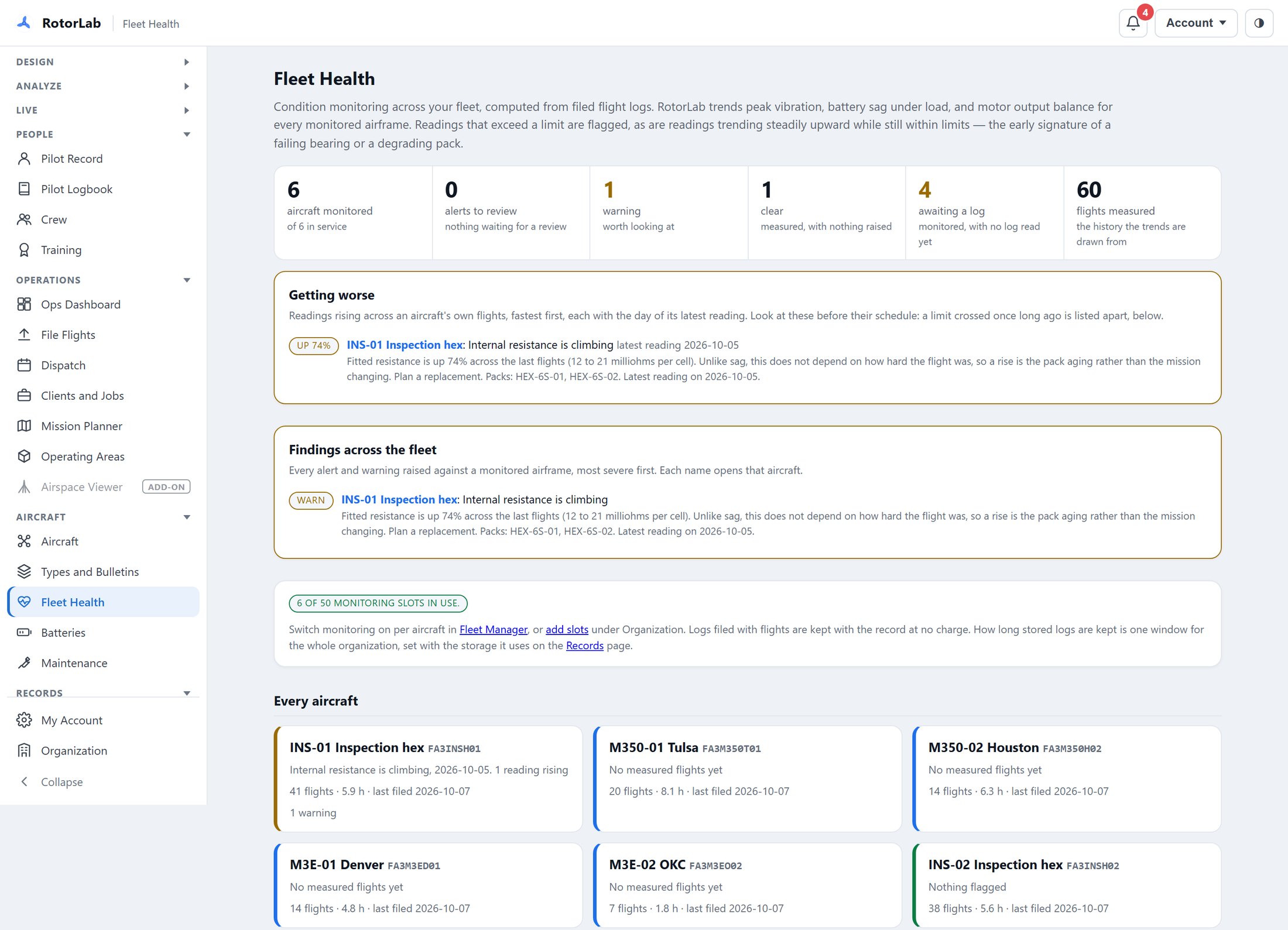The height and width of the screenshot is (930, 1288).
Task: Click the Operating Areas cube icon
Action: (x=24, y=457)
